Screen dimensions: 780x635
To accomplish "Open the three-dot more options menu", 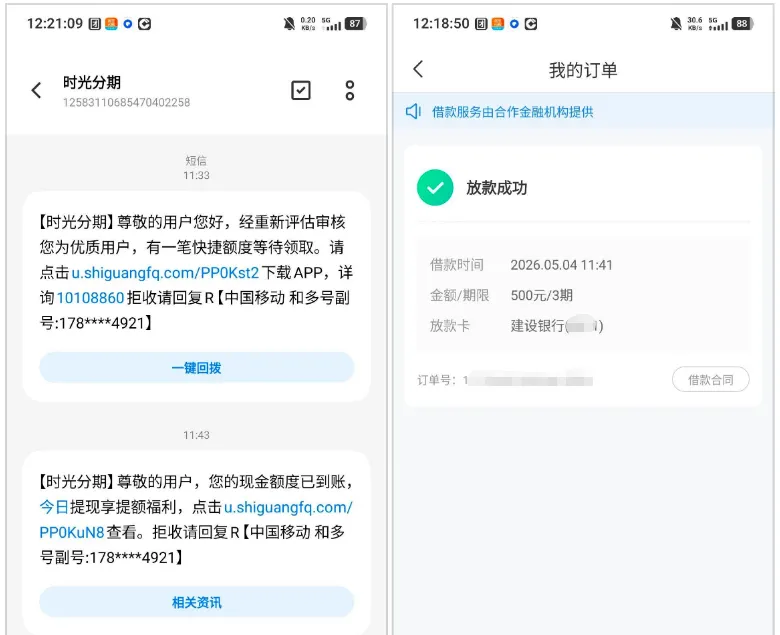I will (350, 91).
